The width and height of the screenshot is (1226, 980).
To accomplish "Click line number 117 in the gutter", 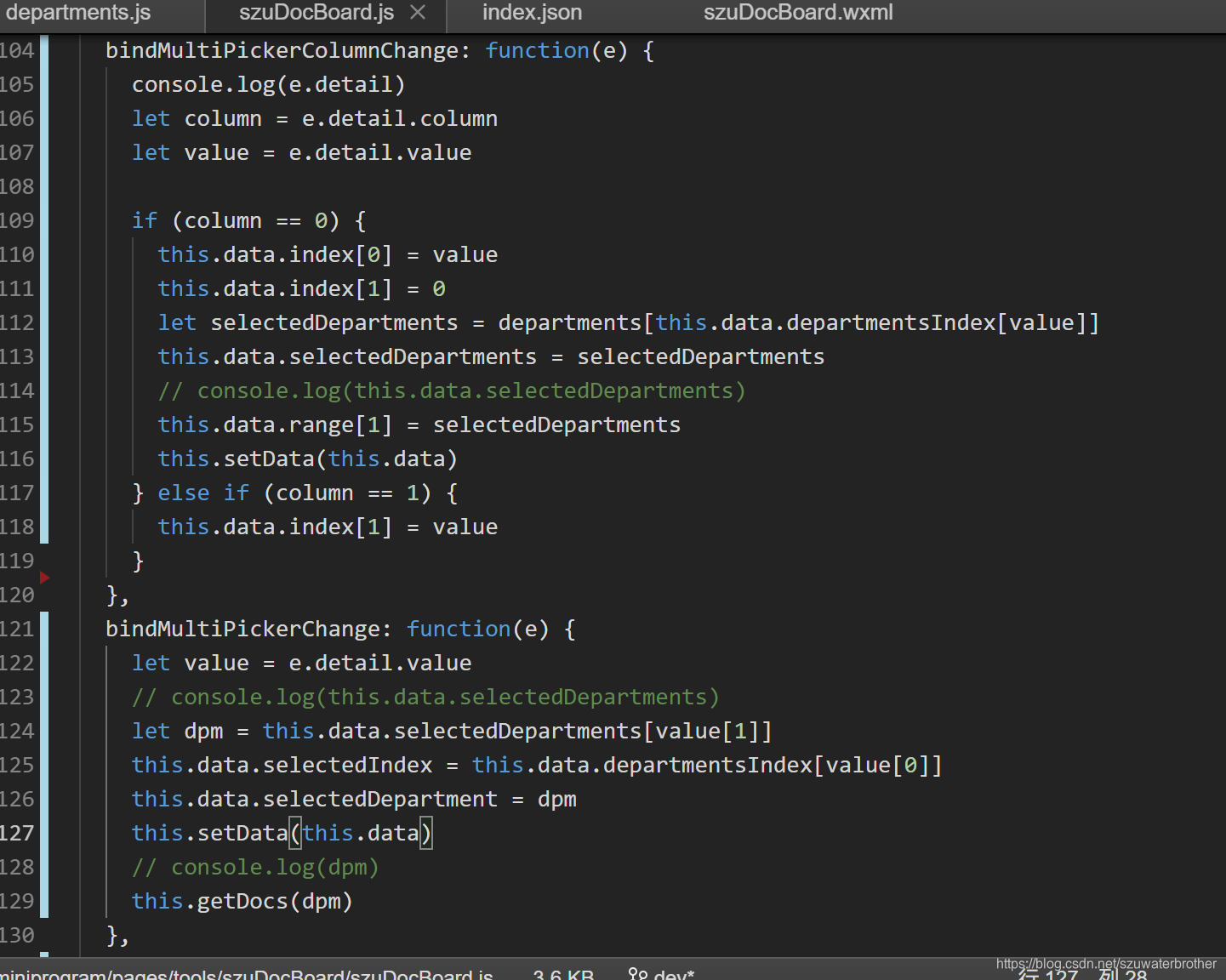I will click(x=17, y=493).
